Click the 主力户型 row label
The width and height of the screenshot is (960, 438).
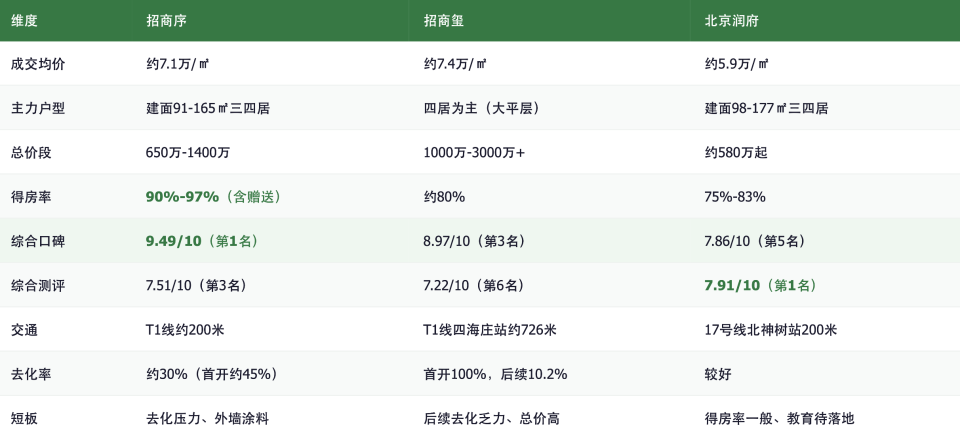(38, 108)
